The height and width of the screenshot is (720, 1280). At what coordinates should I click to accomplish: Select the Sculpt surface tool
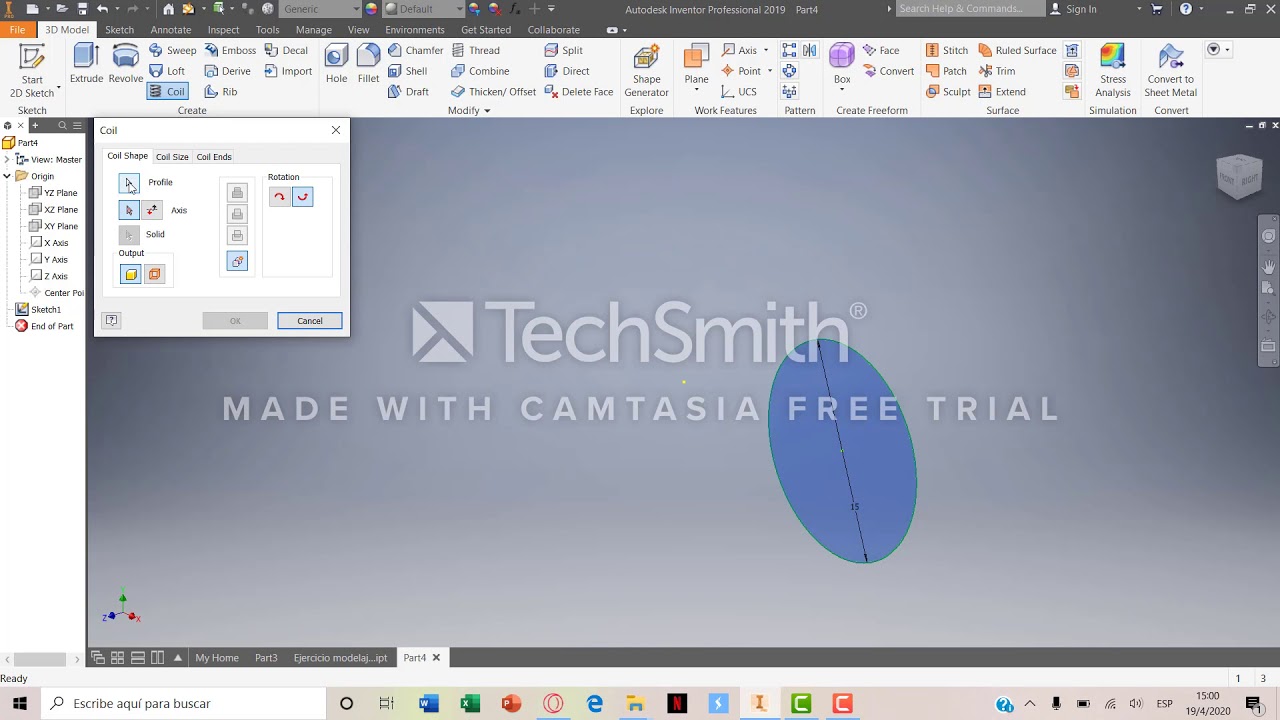pyautogui.click(x=947, y=92)
